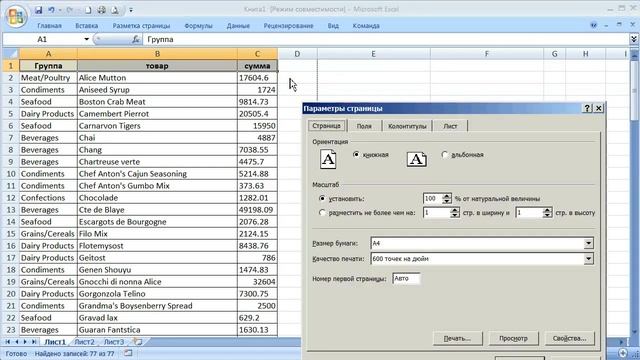Click the Свойства... button

point(569,338)
